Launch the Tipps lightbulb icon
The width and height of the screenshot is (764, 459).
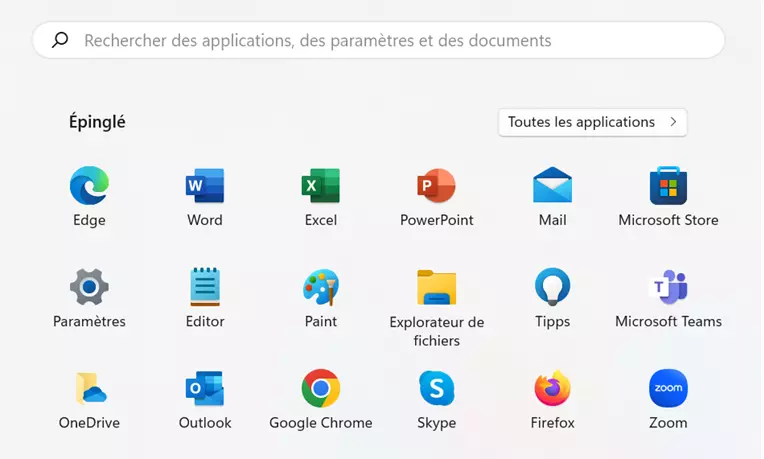pos(552,287)
